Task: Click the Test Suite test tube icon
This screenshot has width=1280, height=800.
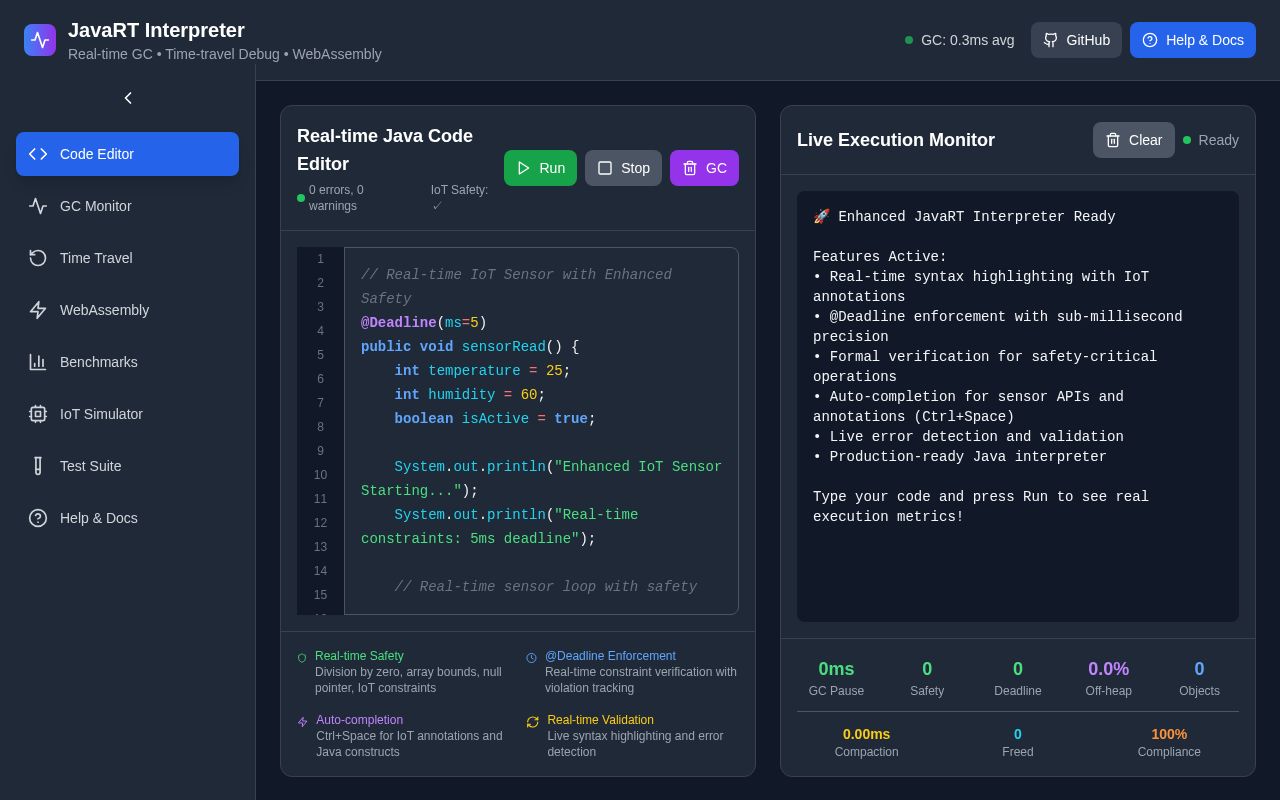Action: click(x=38, y=466)
